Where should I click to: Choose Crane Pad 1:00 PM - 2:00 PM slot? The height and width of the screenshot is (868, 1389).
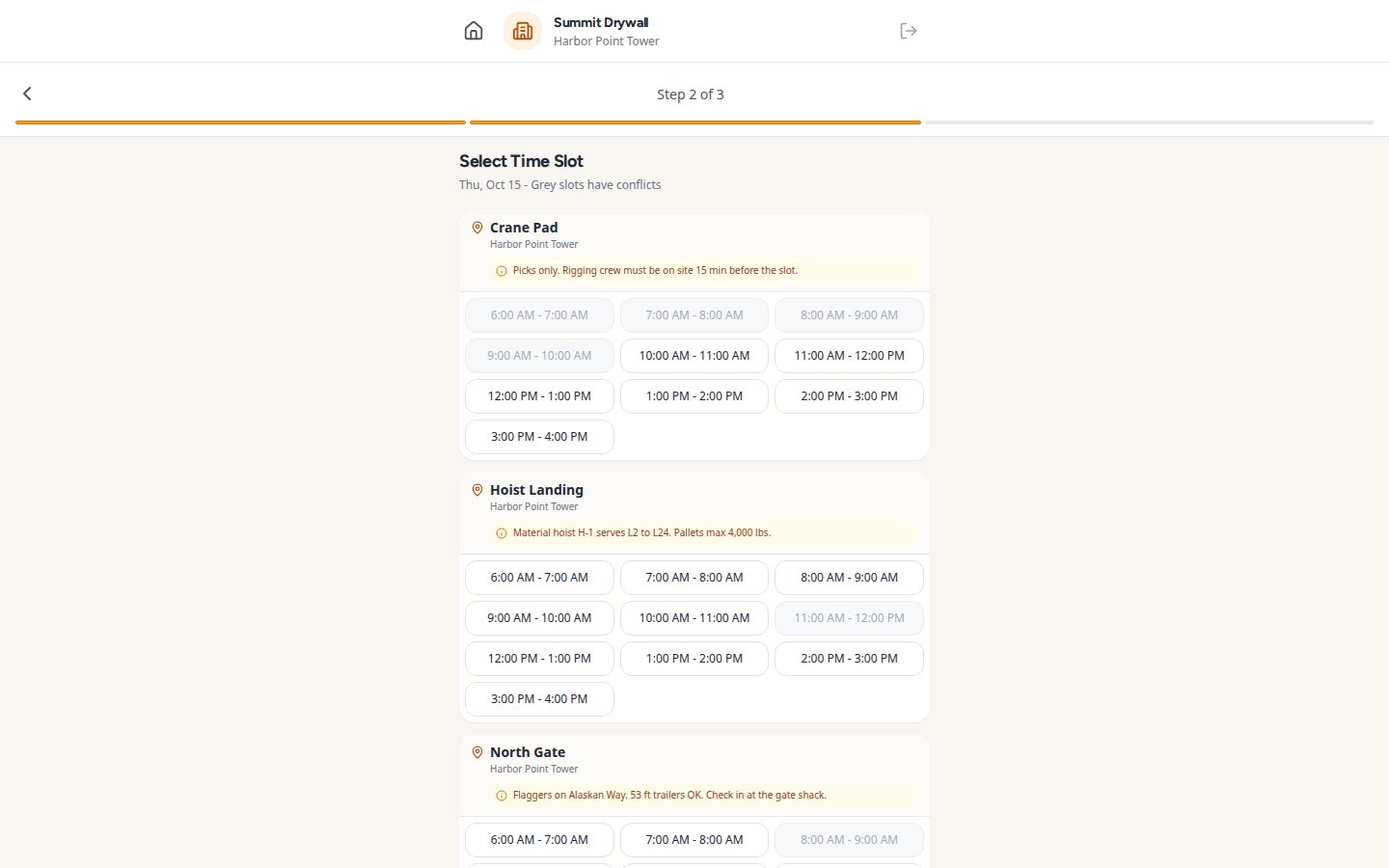pyautogui.click(x=694, y=396)
